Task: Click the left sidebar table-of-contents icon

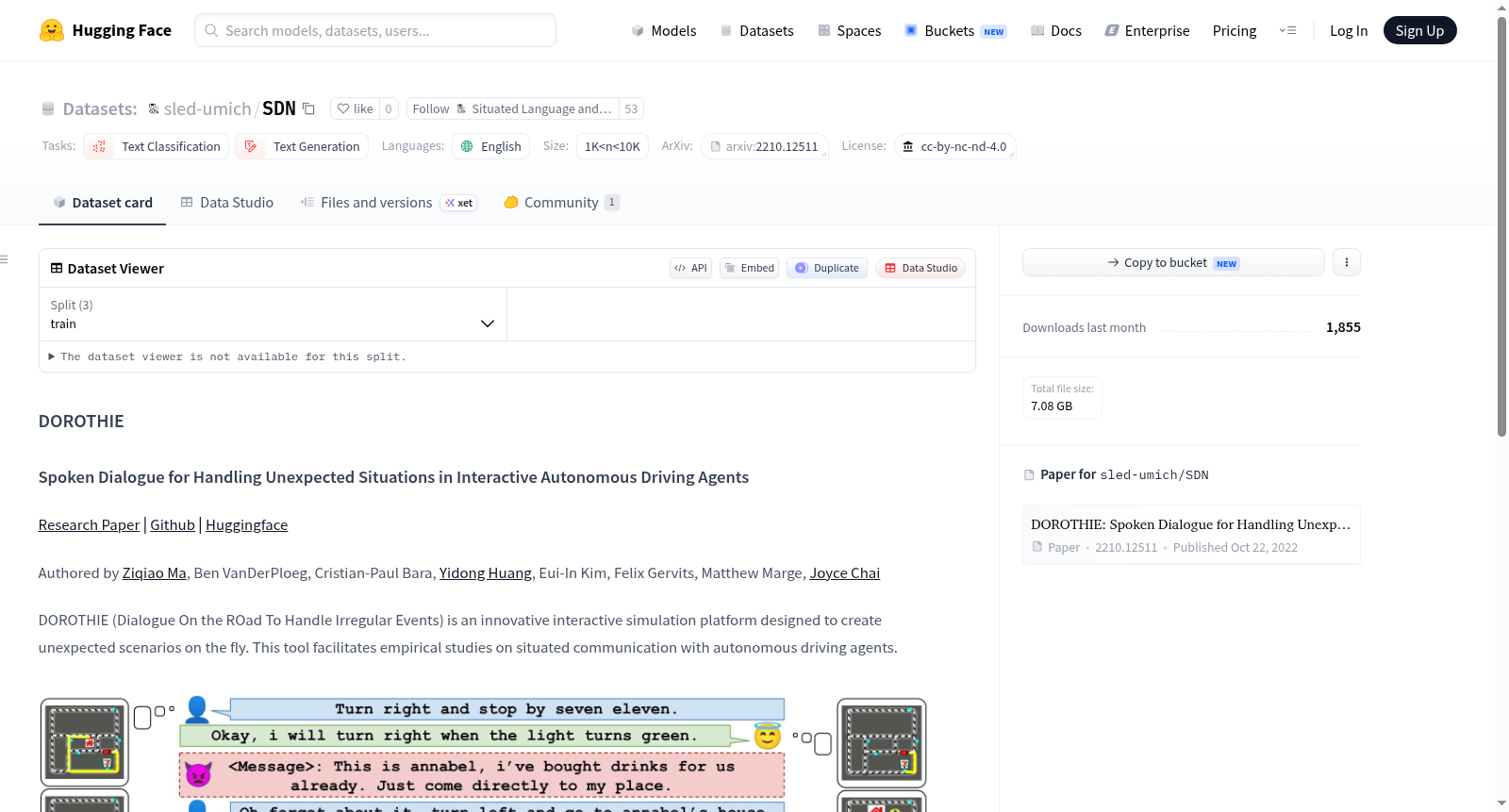Action: coord(5,259)
